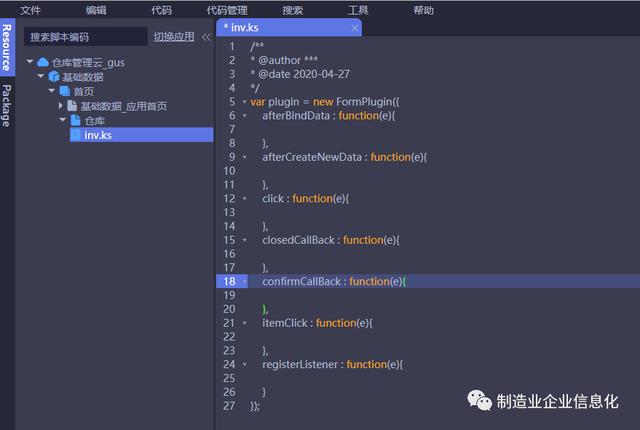Viewport: 640px width, 430px height.
Task: Click the closing '});' on line 27
Action: tap(255, 406)
